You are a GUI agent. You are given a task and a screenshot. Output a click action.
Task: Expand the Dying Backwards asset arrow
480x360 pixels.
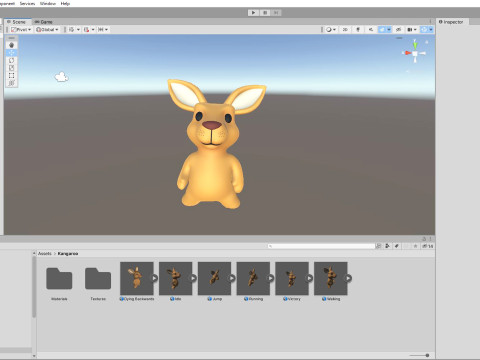155,278
